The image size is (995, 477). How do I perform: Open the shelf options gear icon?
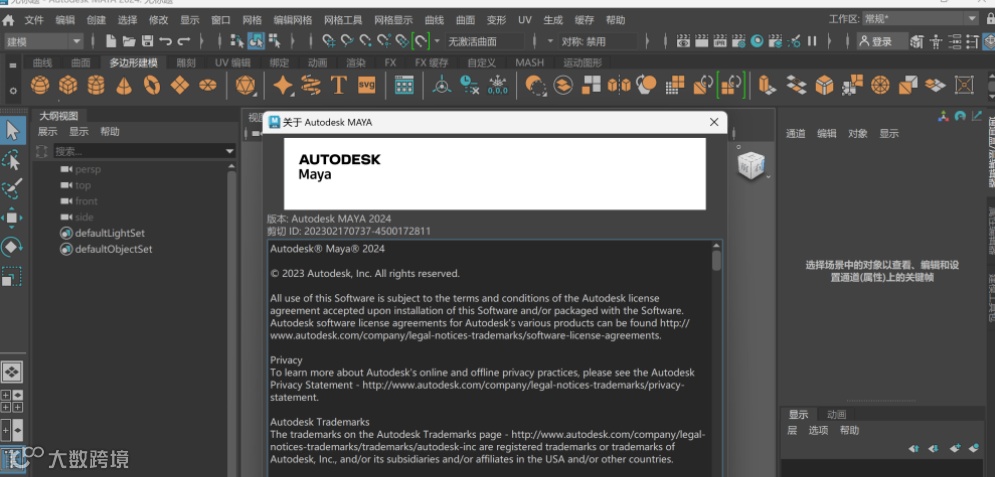point(13,92)
